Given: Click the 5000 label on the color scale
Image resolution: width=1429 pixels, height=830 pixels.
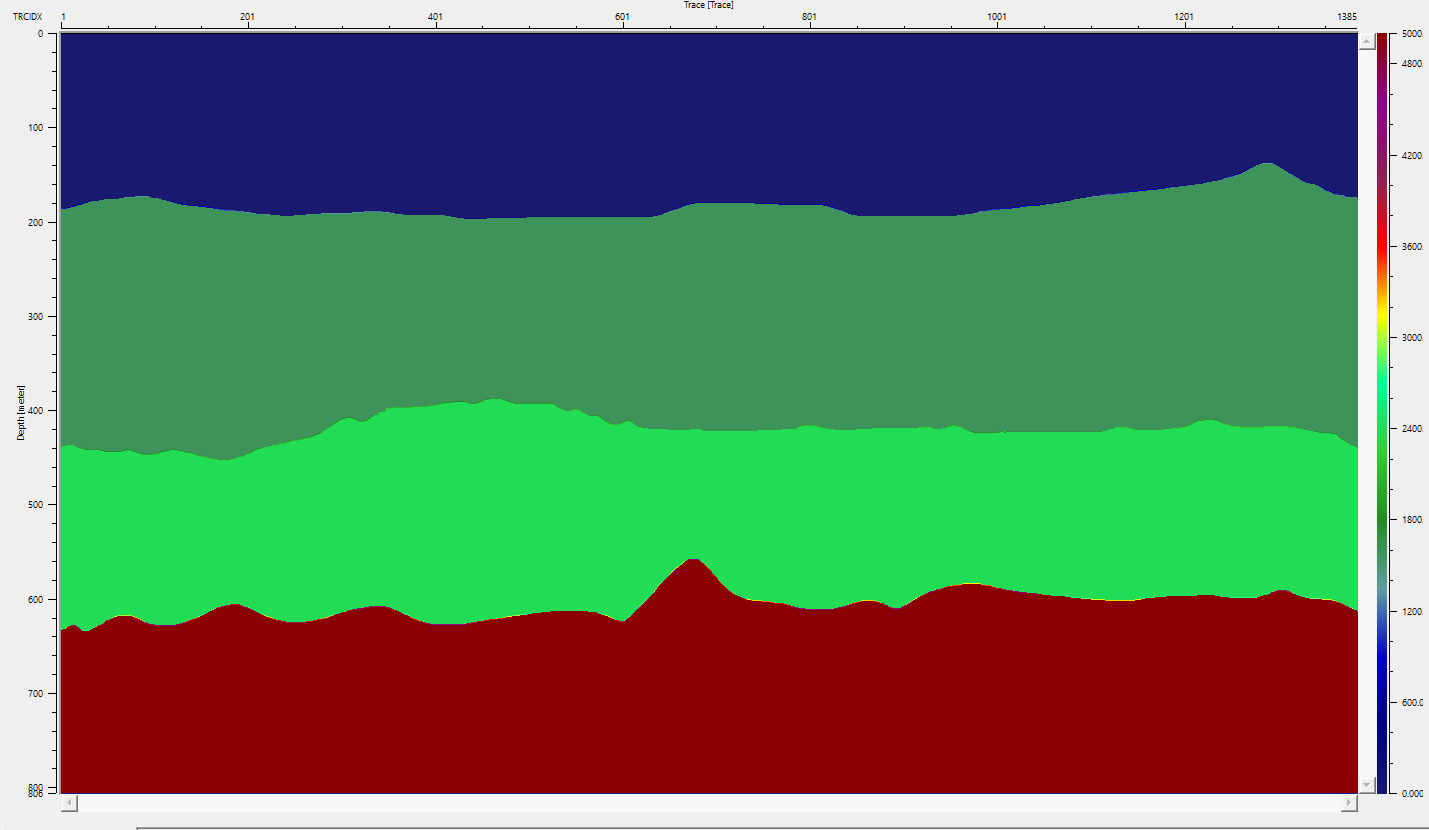Looking at the screenshot, I should click(1413, 34).
